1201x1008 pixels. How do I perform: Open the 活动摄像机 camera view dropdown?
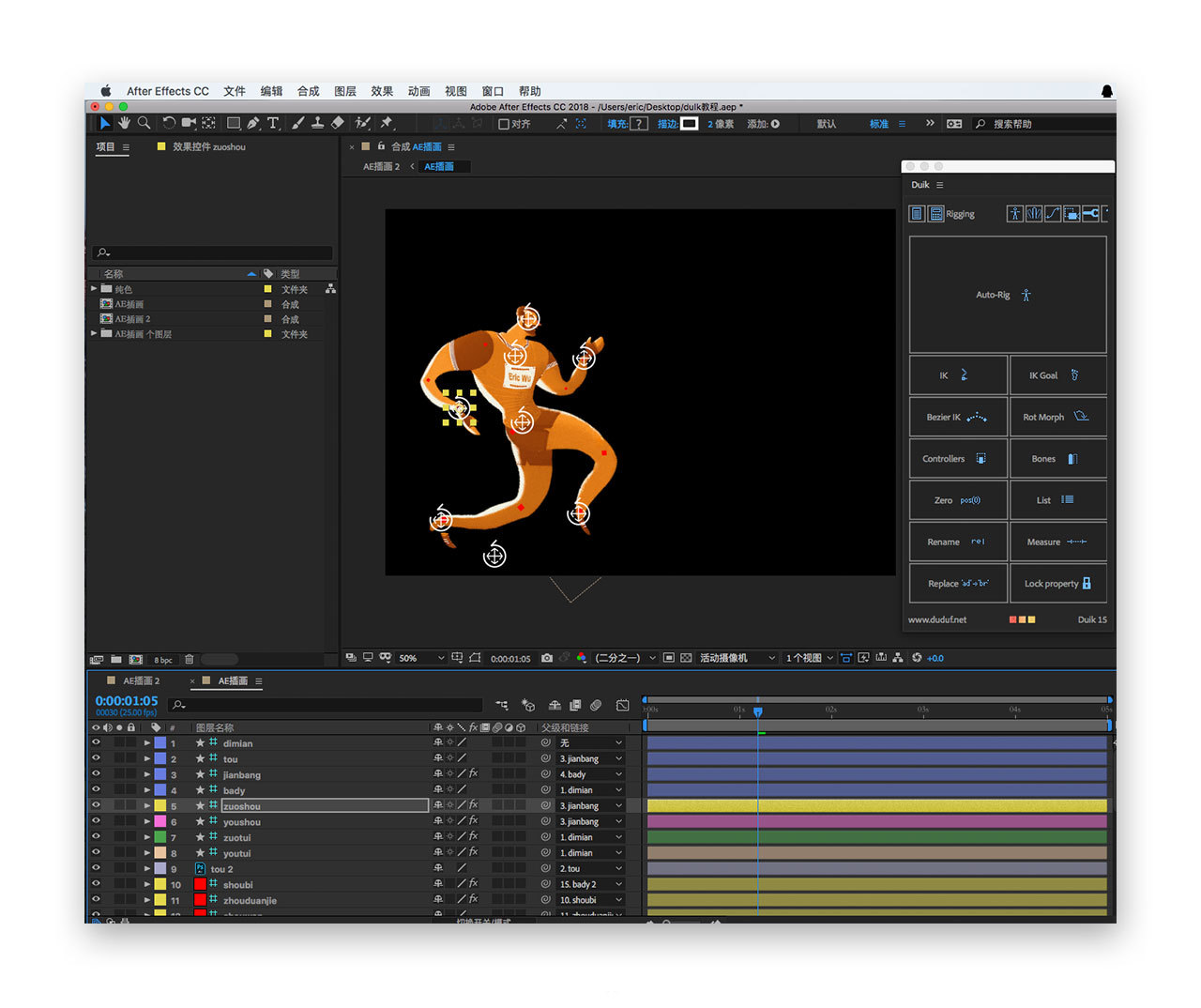click(738, 658)
